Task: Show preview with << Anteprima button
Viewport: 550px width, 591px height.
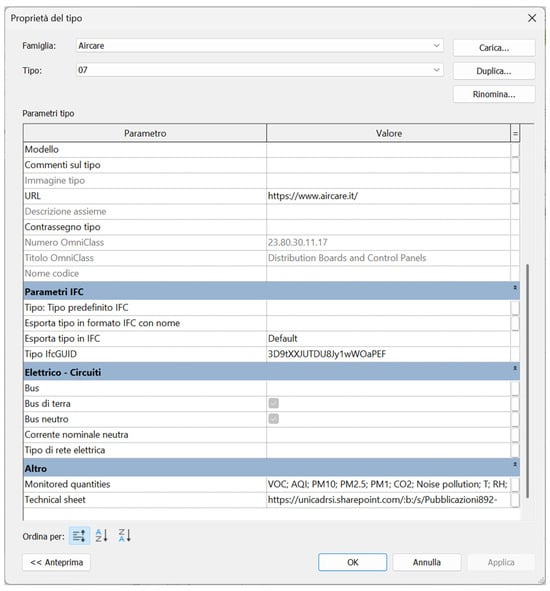Action: (57, 562)
